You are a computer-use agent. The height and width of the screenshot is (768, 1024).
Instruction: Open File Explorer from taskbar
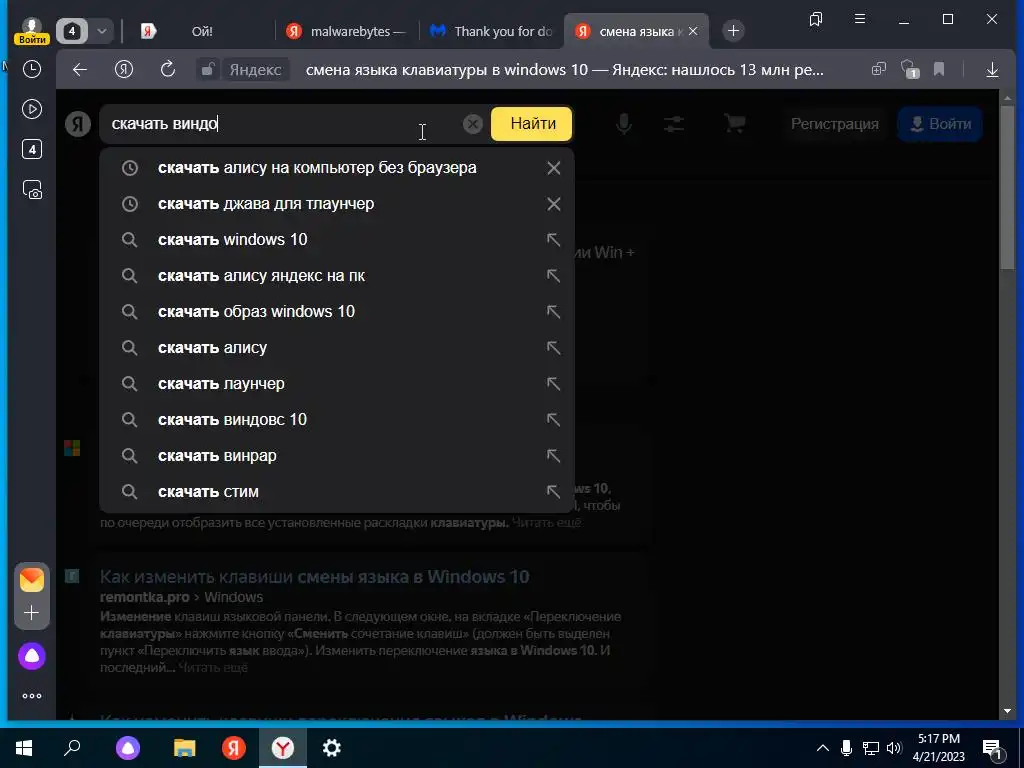[184, 748]
